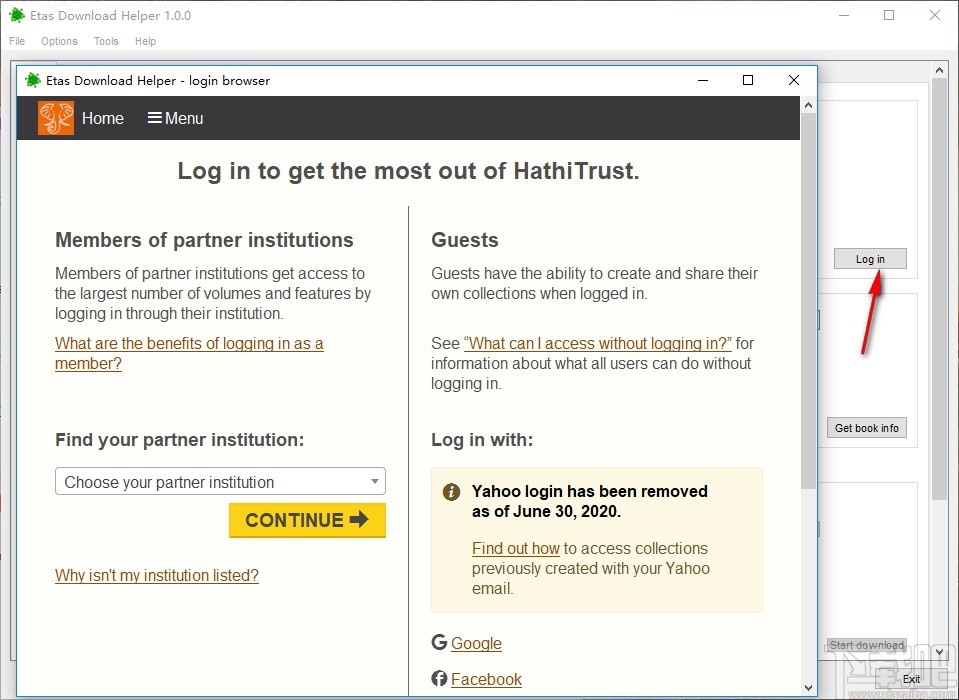Open the hamburger Menu in header
This screenshot has width=959, height=700.
(175, 118)
